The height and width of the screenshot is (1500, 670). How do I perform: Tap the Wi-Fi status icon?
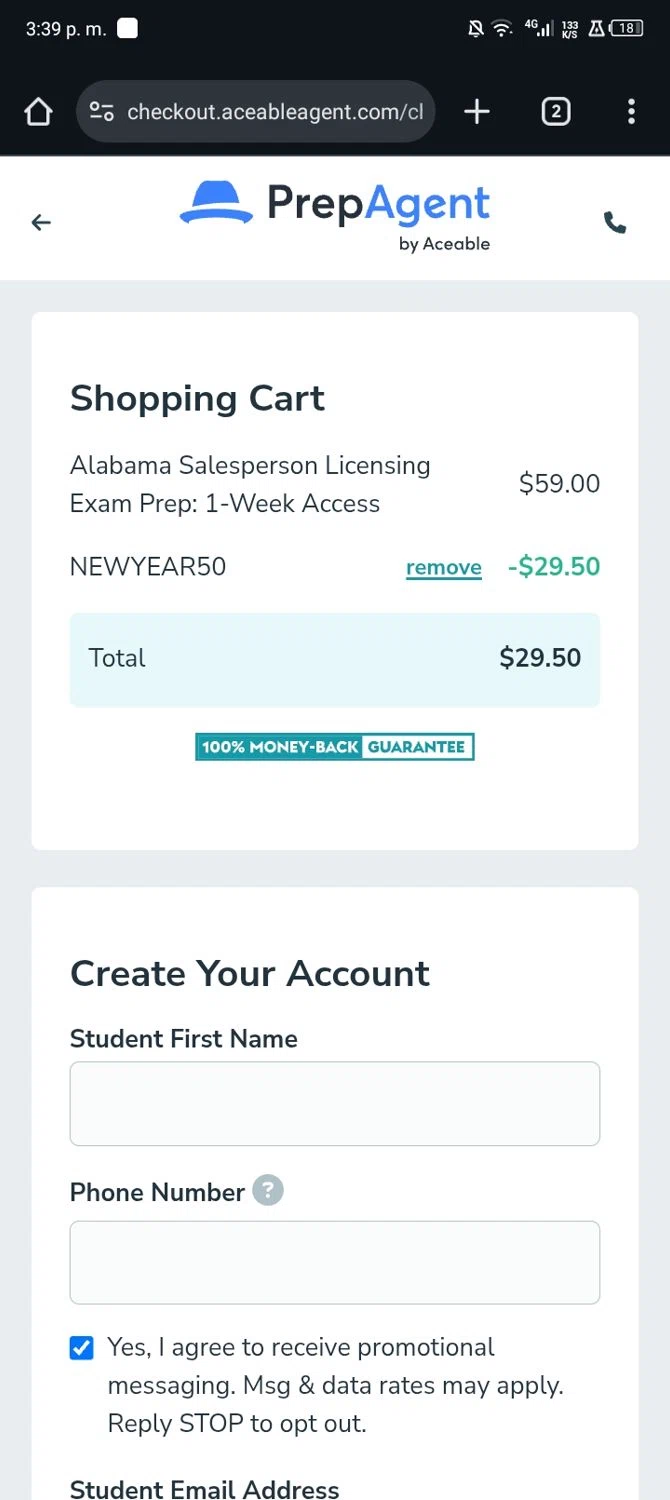click(x=502, y=29)
